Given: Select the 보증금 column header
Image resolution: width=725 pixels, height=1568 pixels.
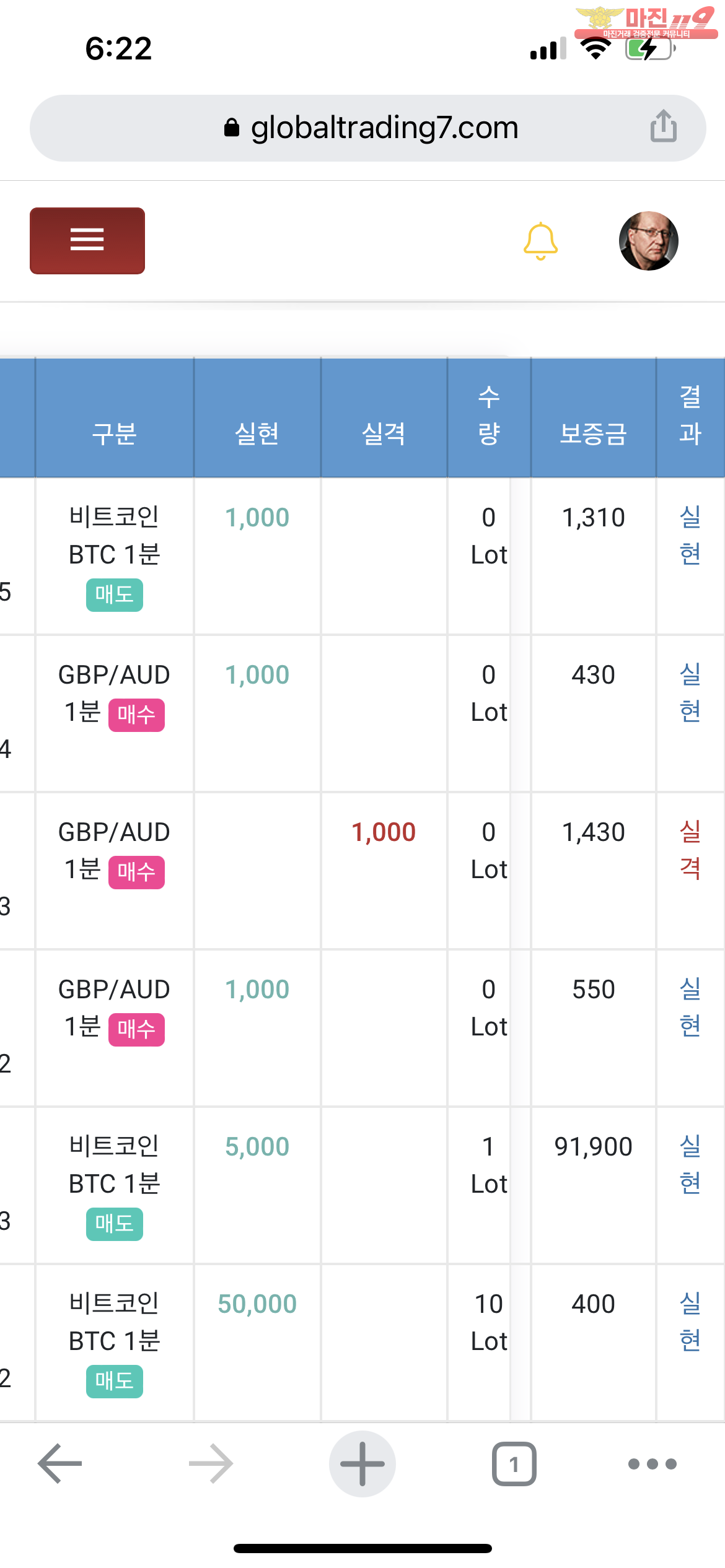Looking at the screenshot, I should tap(593, 433).
